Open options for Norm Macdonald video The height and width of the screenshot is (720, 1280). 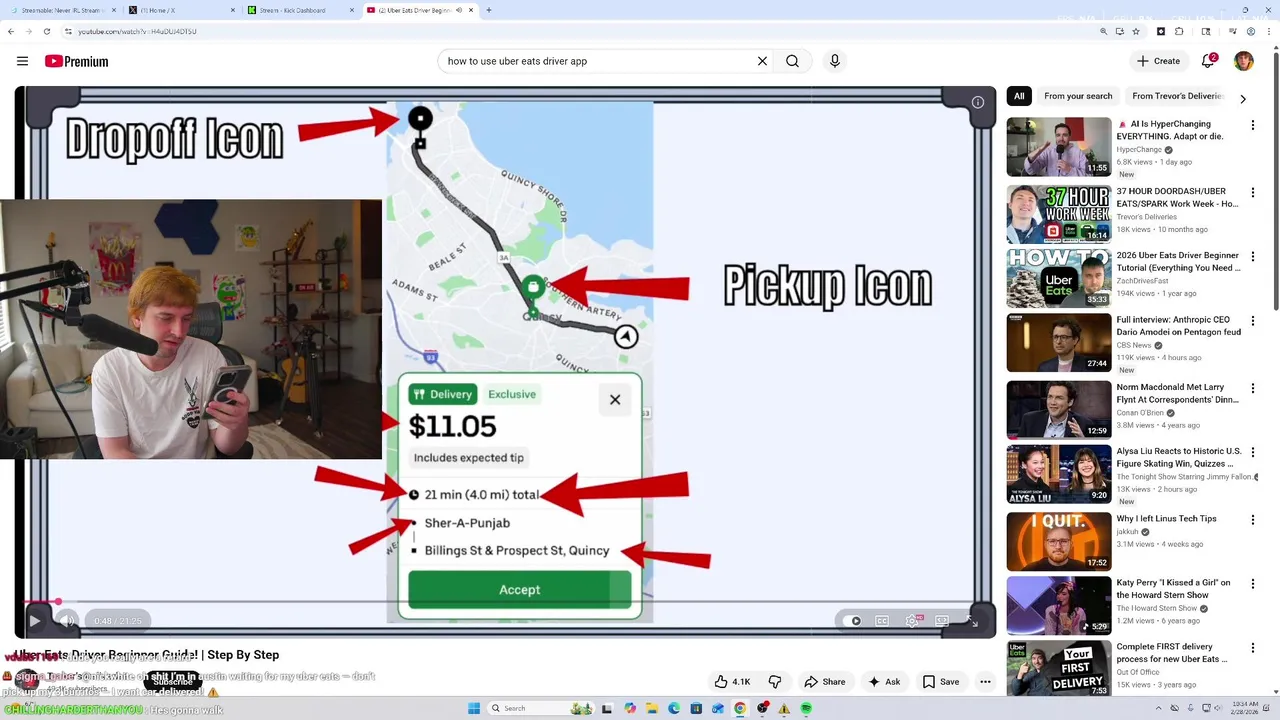pos(1252,388)
